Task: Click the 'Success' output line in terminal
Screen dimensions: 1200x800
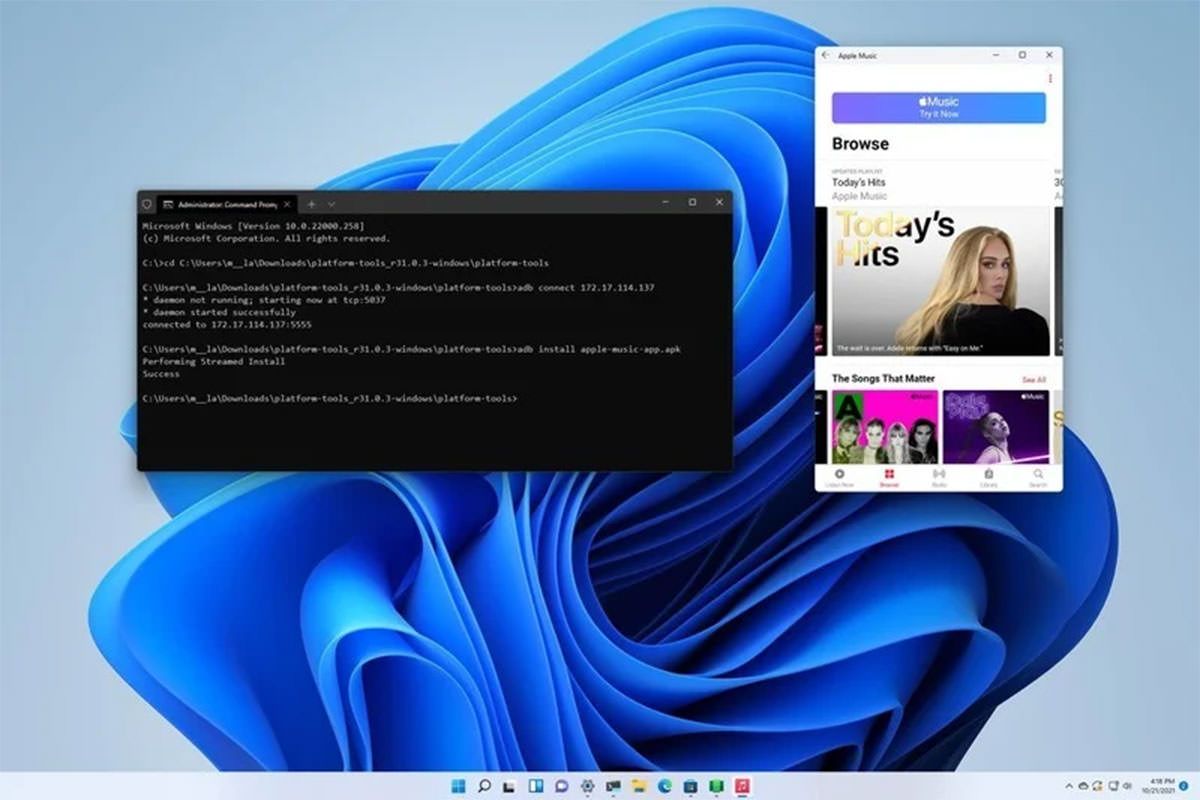Action: click(161, 374)
